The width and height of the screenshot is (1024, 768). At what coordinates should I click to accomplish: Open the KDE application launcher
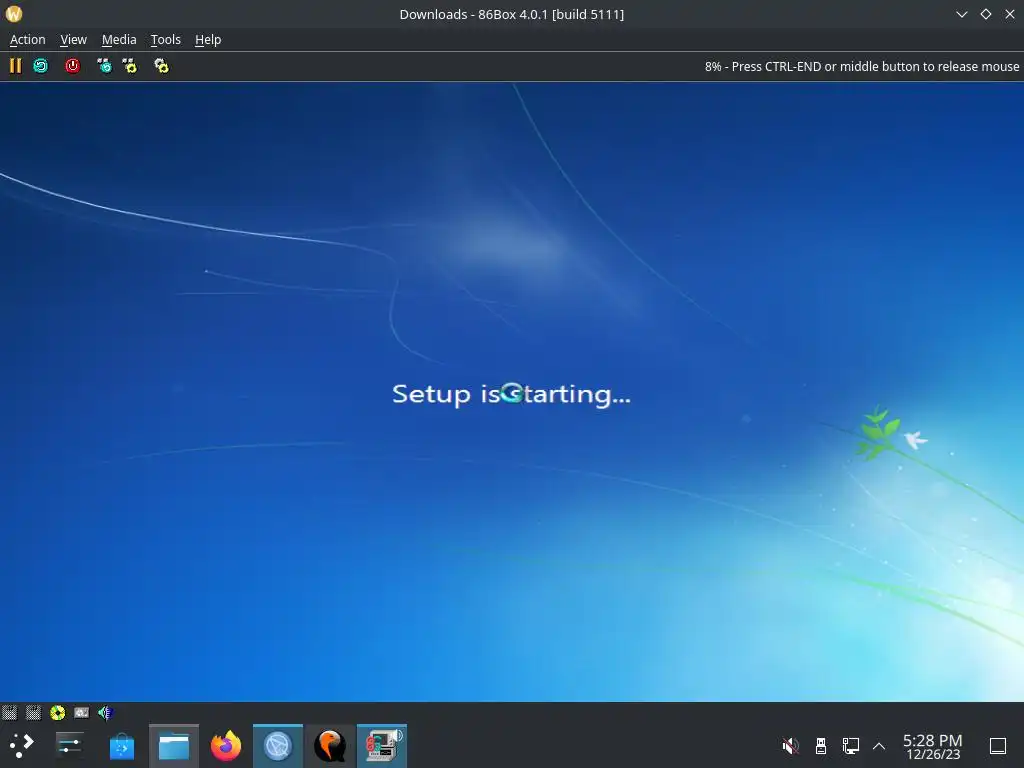tap(21, 745)
